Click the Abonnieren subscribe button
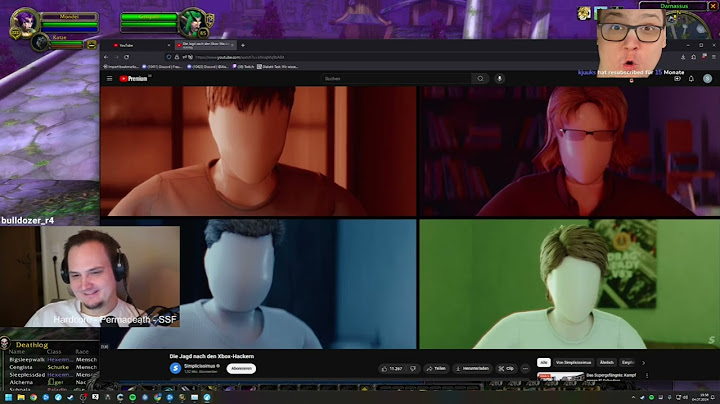The image size is (720, 404). [241, 369]
